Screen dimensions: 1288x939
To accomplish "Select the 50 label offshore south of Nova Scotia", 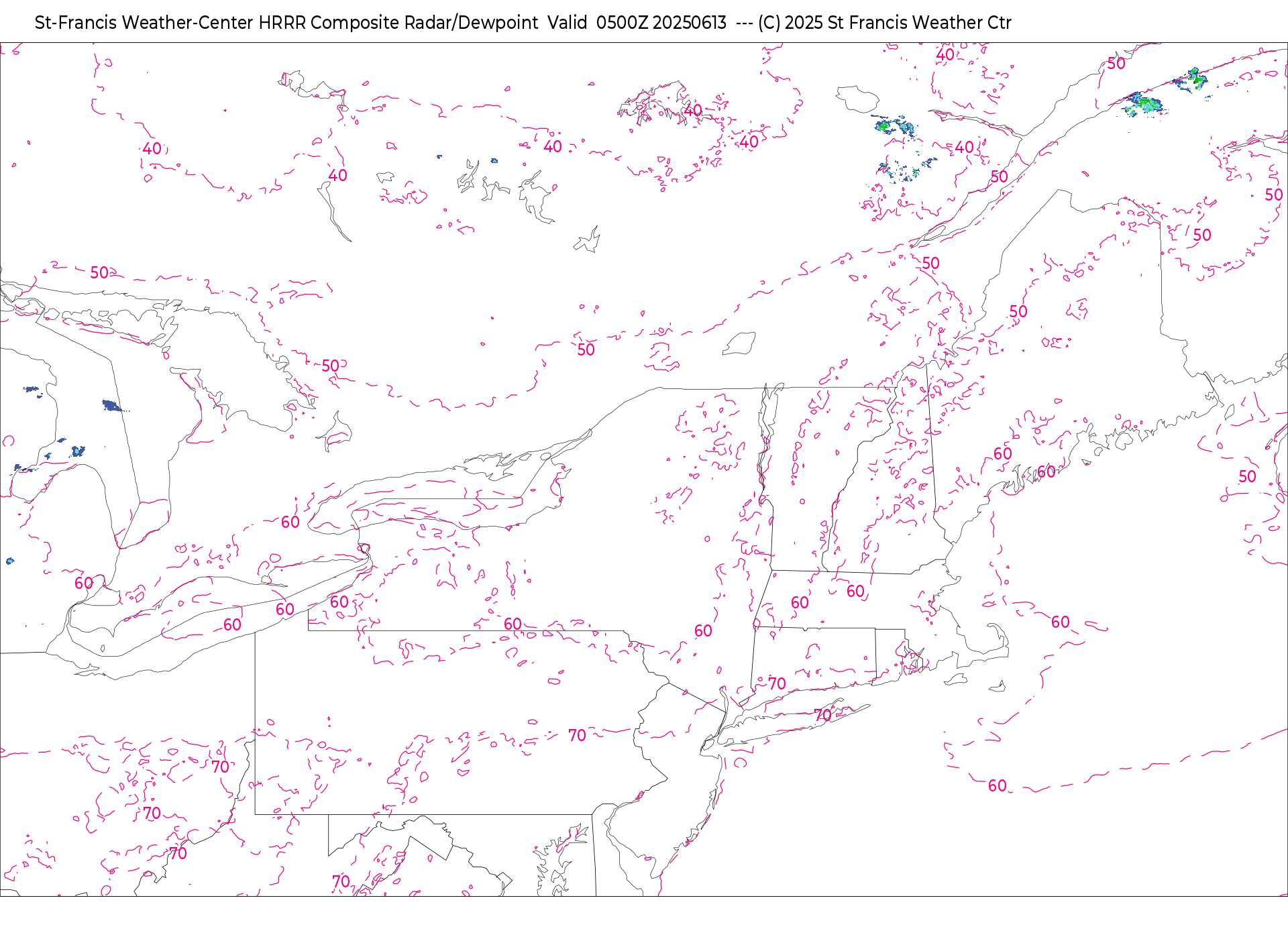I will point(1248,476).
